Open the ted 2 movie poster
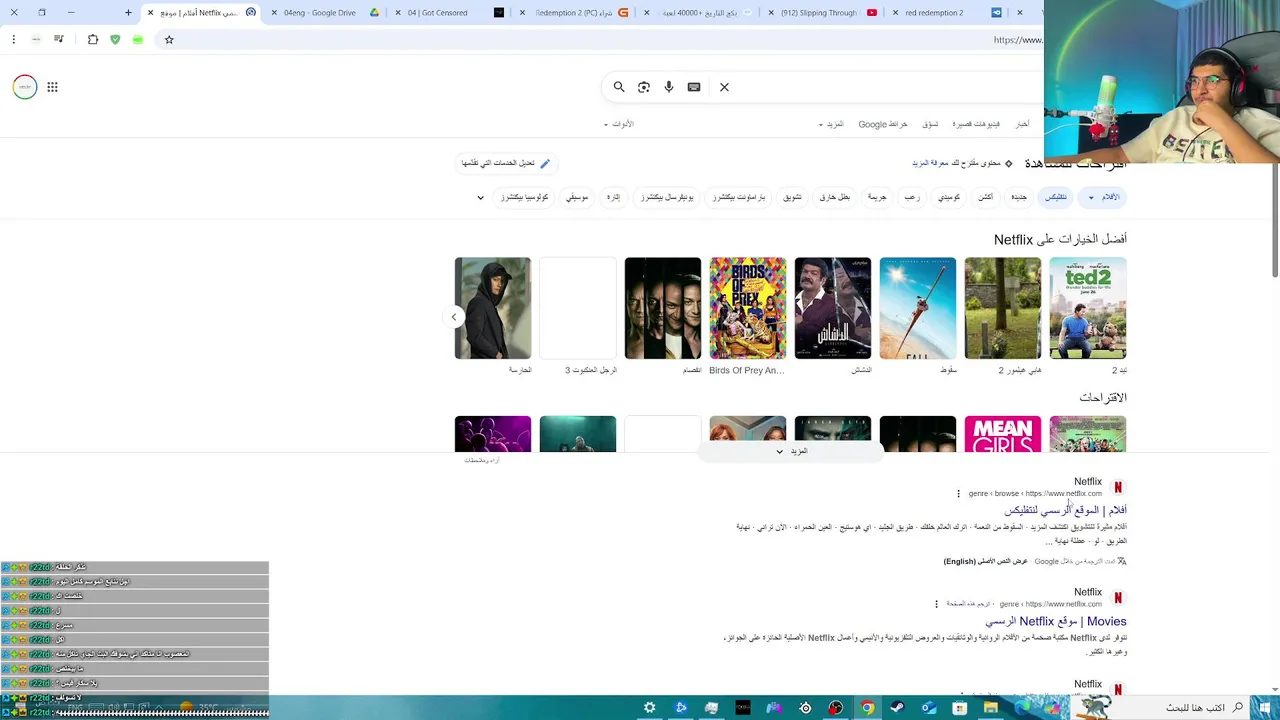The height and width of the screenshot is (720, 1280). 1088,308
